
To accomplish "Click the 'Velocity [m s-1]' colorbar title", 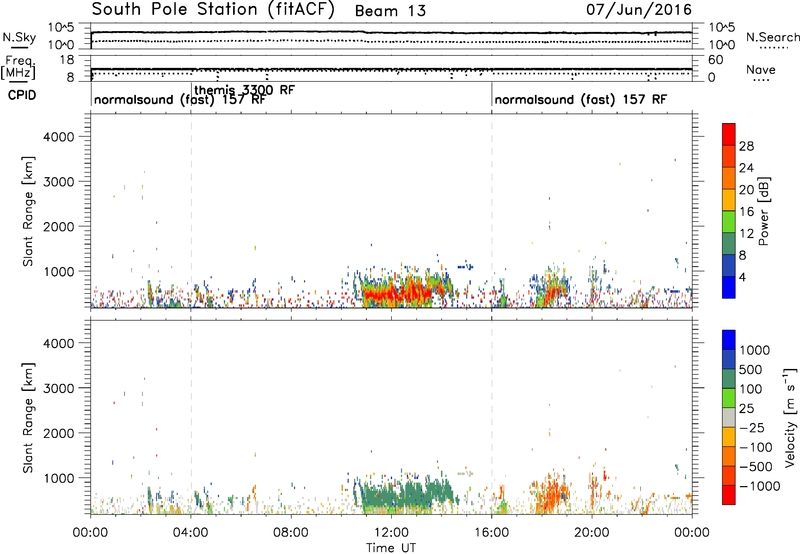I will tap(790, 417).
